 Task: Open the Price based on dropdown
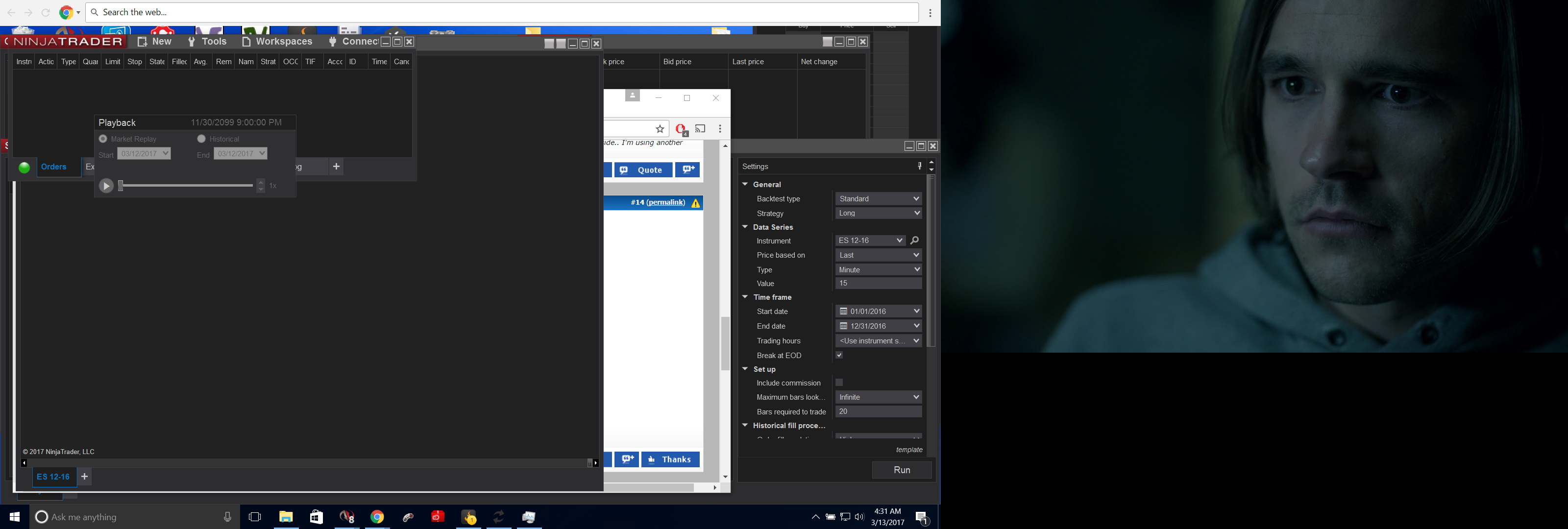[x=879, y=255]
